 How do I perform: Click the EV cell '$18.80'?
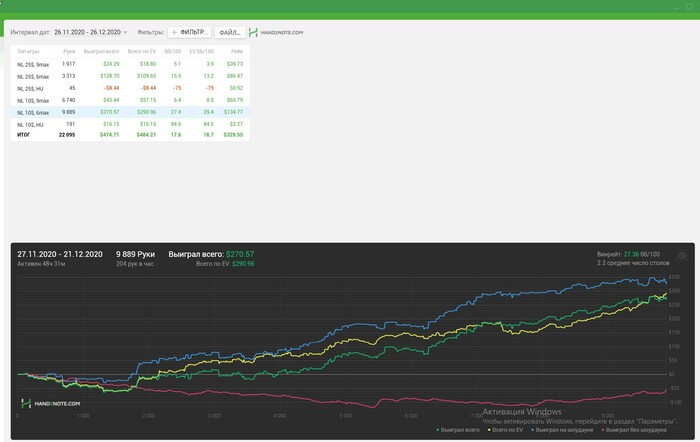148,64
